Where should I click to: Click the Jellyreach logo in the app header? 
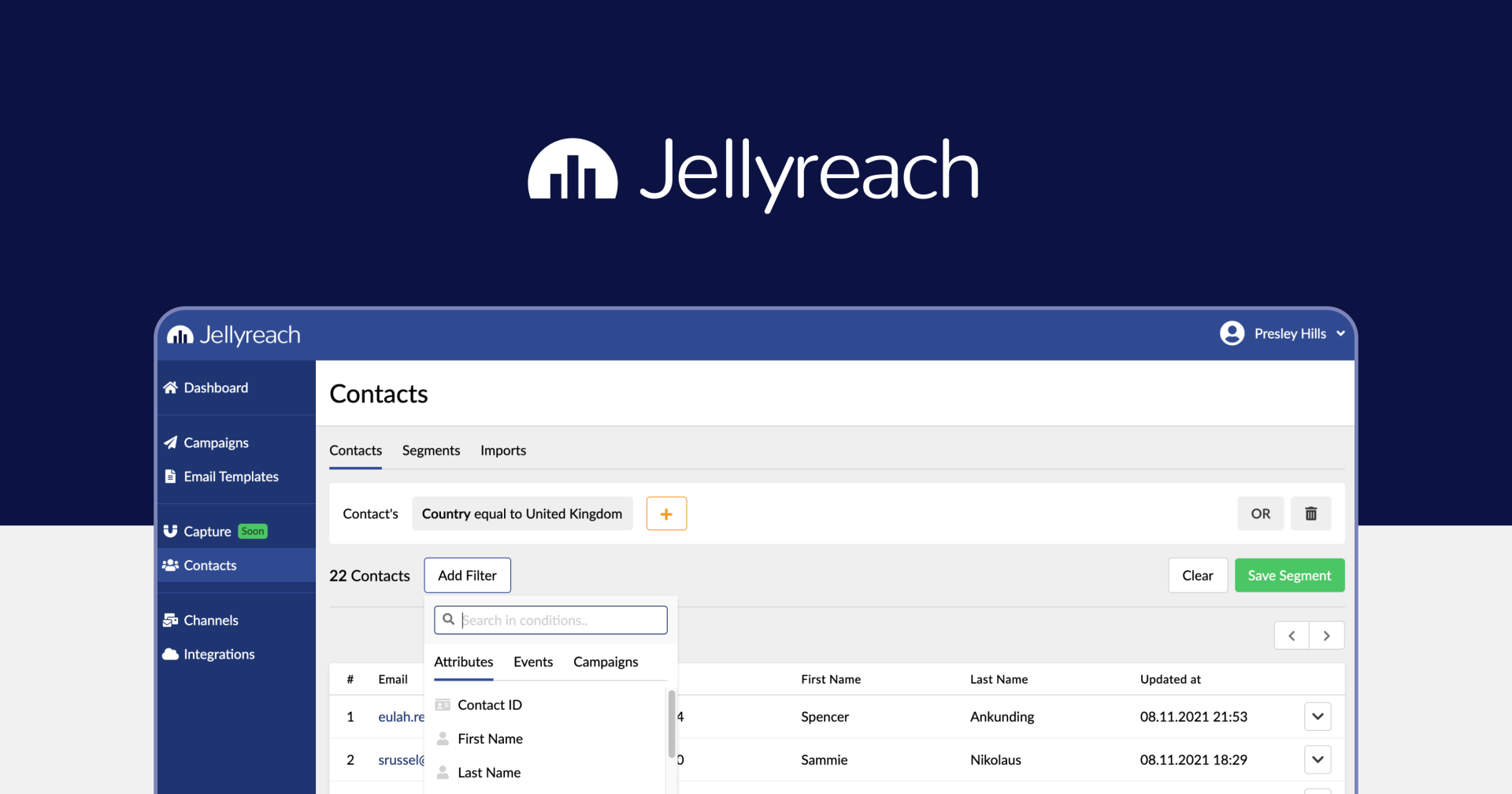(234, 335)
